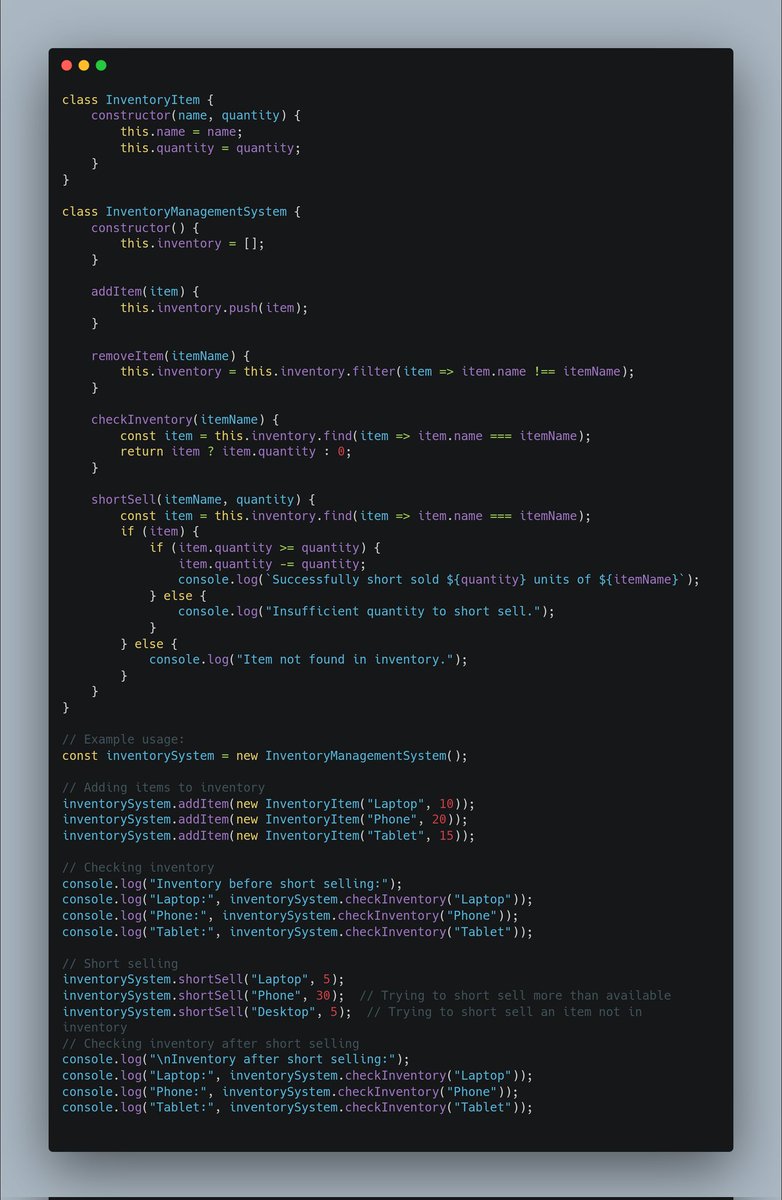Click the yellow minimize dot
Screen dimensions: 782x1200
[x=84, y=65]
